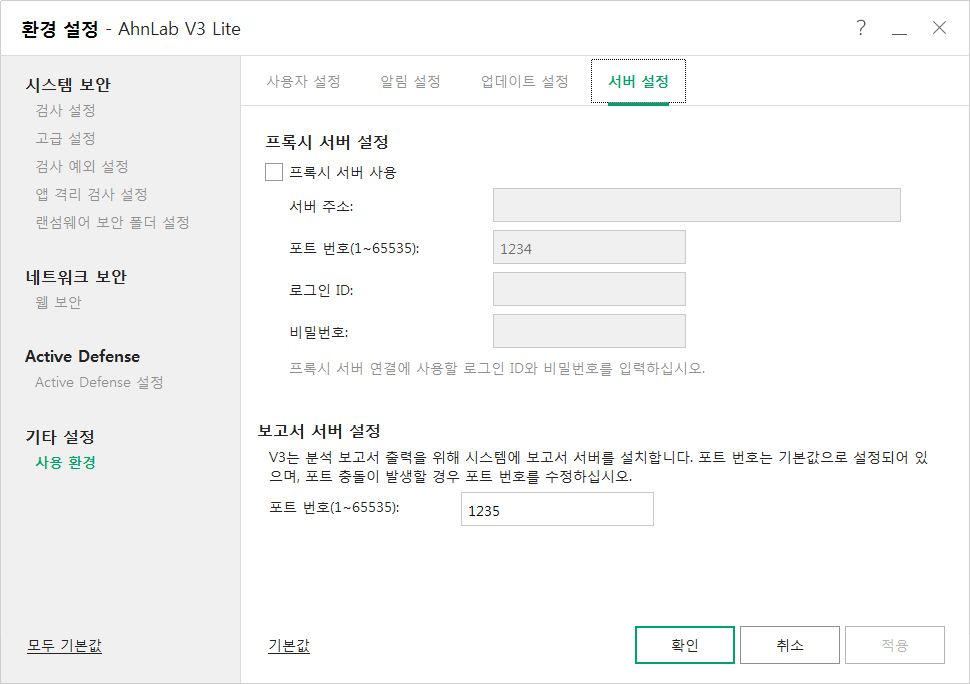The height and width of the screenshot is (684, 970).
Task: Close the 환경 설정 window
Action: (939, 28)
